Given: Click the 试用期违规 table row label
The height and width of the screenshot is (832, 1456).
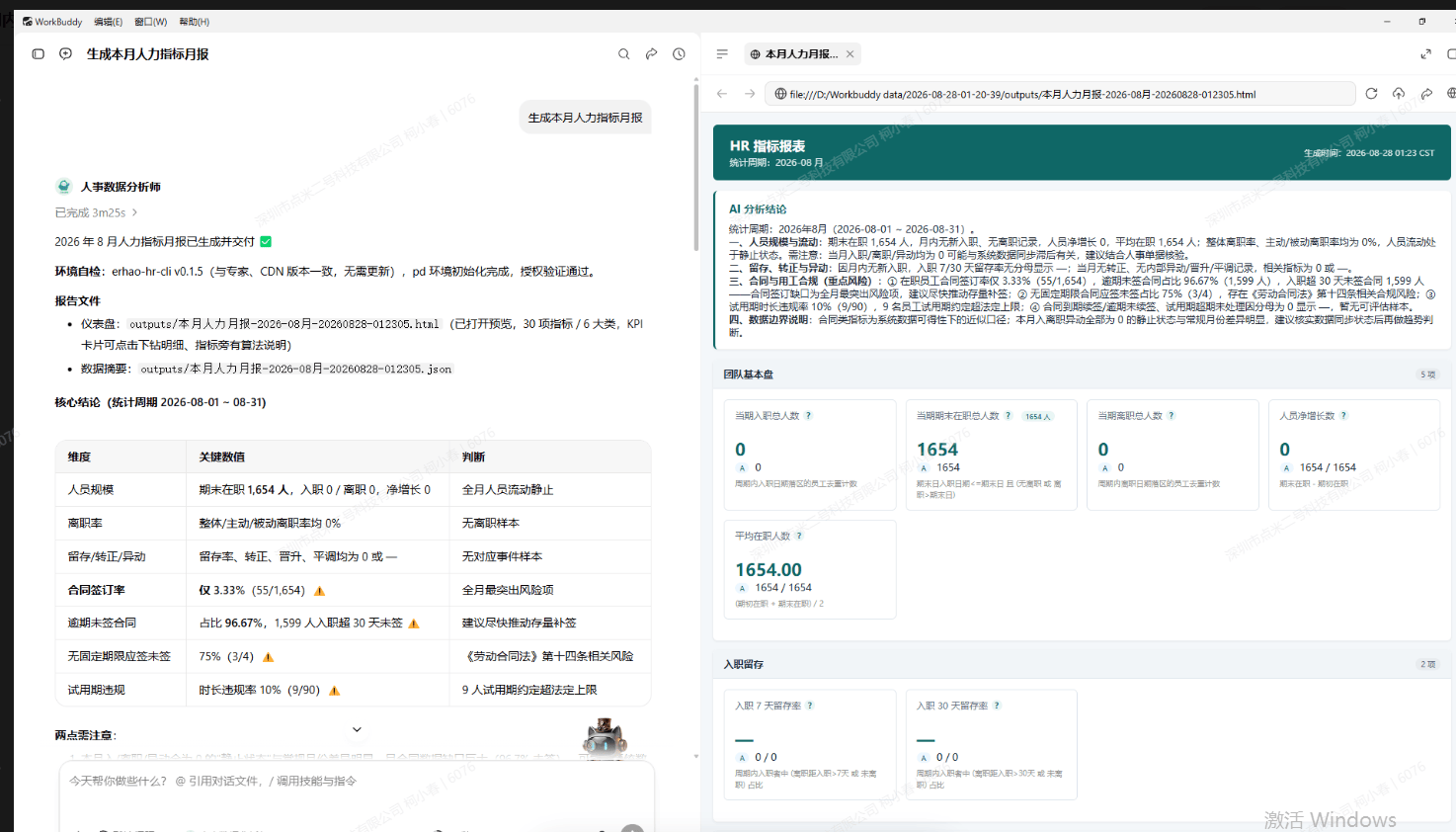Looking at the screenshot, I should 96,690.
